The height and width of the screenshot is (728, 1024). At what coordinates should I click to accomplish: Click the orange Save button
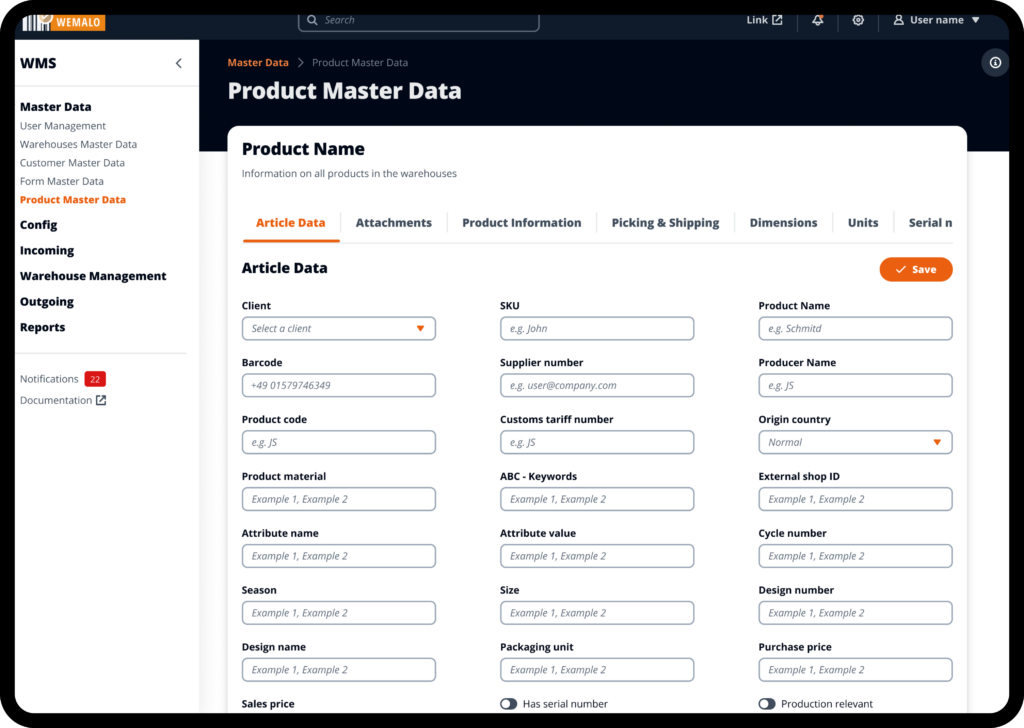pos(915,269)
